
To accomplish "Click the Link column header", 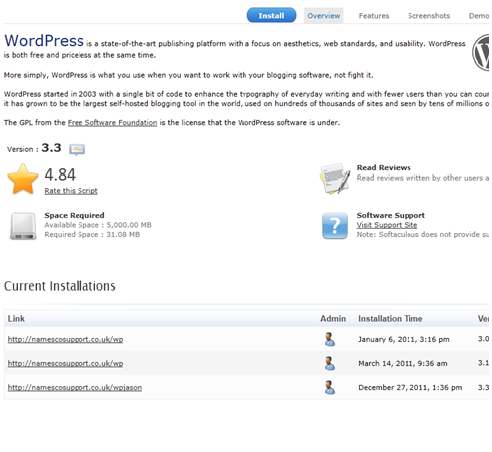I will point(16,319).
